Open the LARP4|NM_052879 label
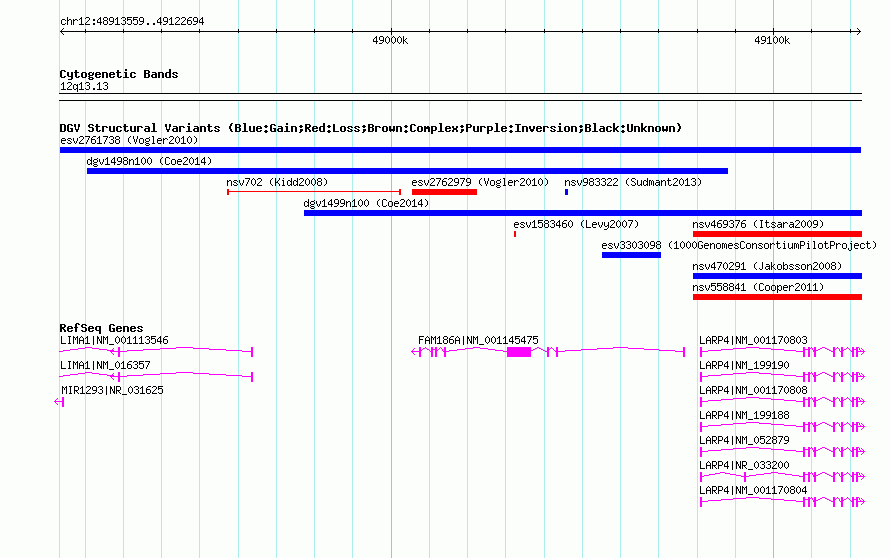Screen dimensions: 890x558 point(744,440)
